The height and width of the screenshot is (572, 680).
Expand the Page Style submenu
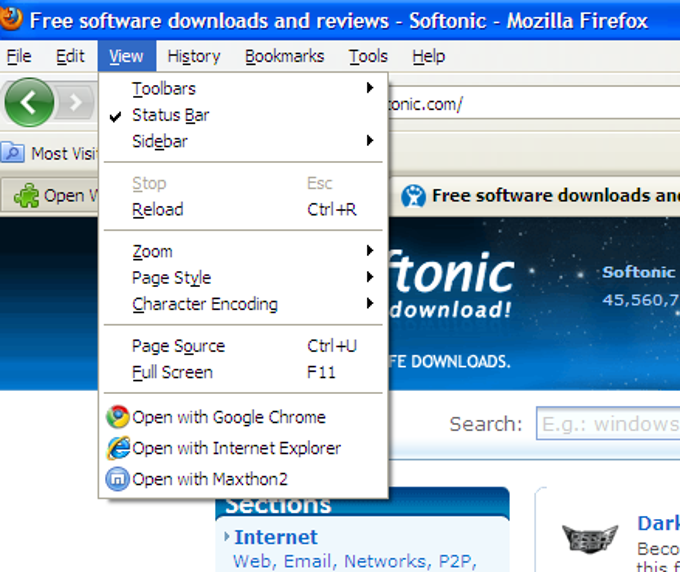[x=243, y=278]
